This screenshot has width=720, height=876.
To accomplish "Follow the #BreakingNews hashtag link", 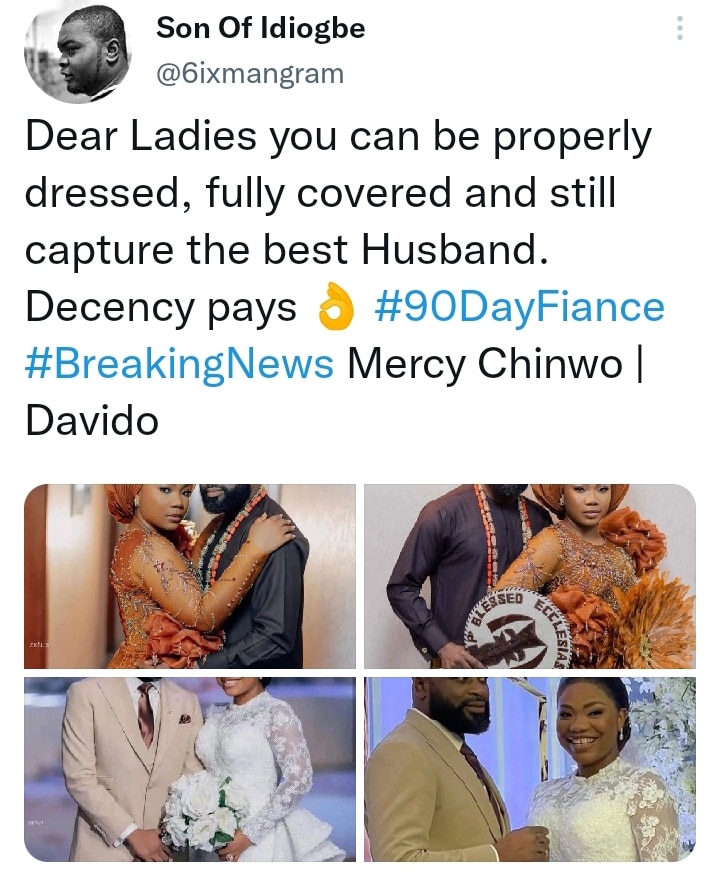I will coord(179,364).
